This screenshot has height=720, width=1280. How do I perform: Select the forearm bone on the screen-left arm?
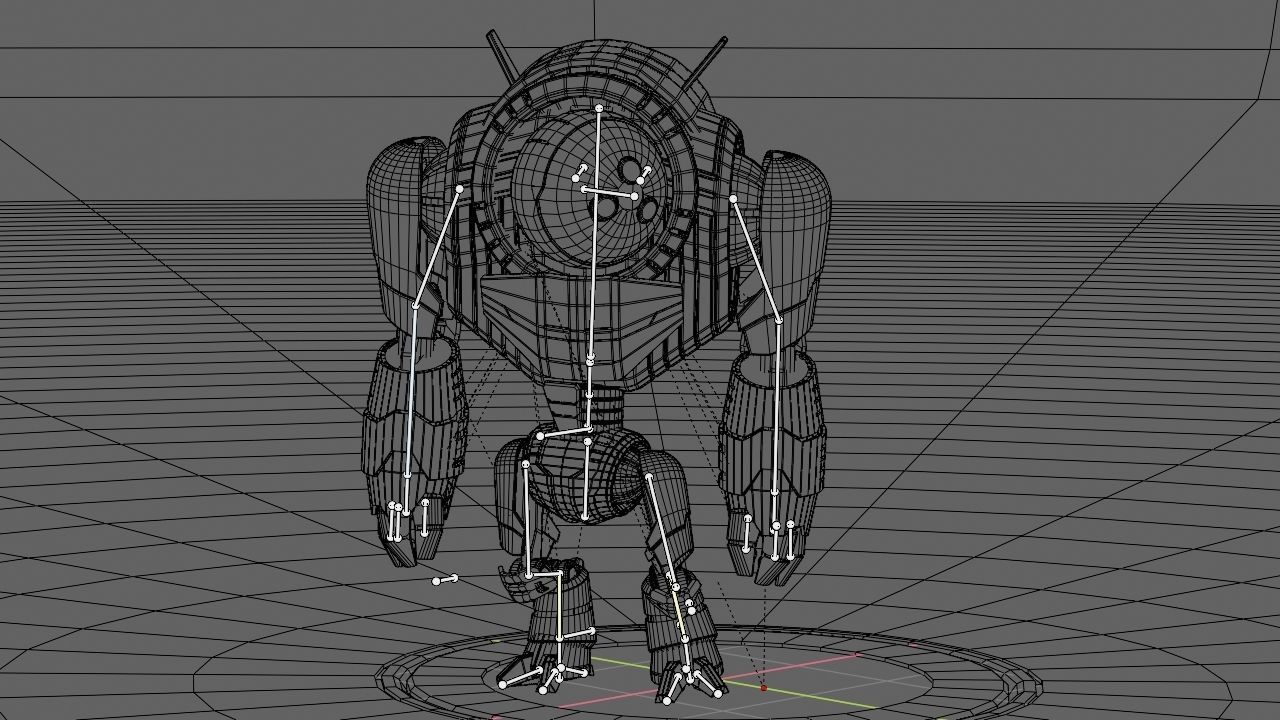pyautogui.click(x=410, y=392)
